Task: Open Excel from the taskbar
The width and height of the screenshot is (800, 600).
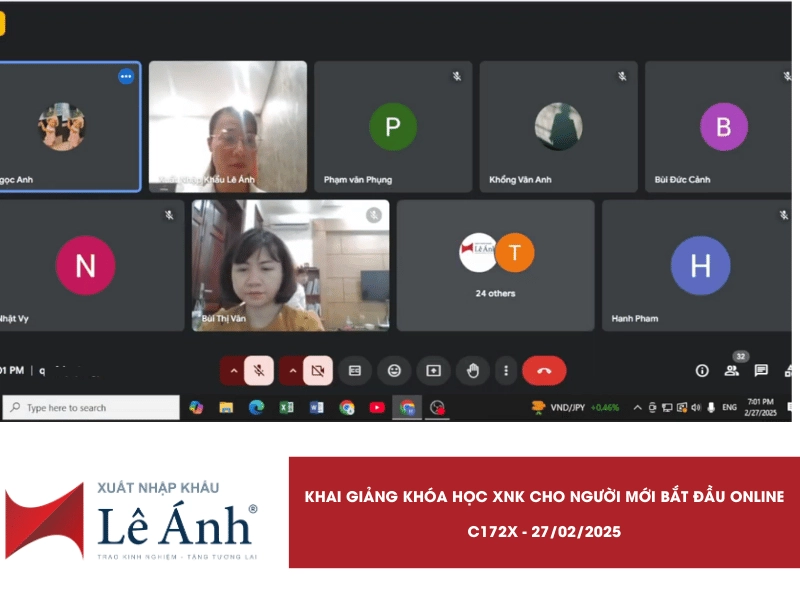Action: point(286,408)
